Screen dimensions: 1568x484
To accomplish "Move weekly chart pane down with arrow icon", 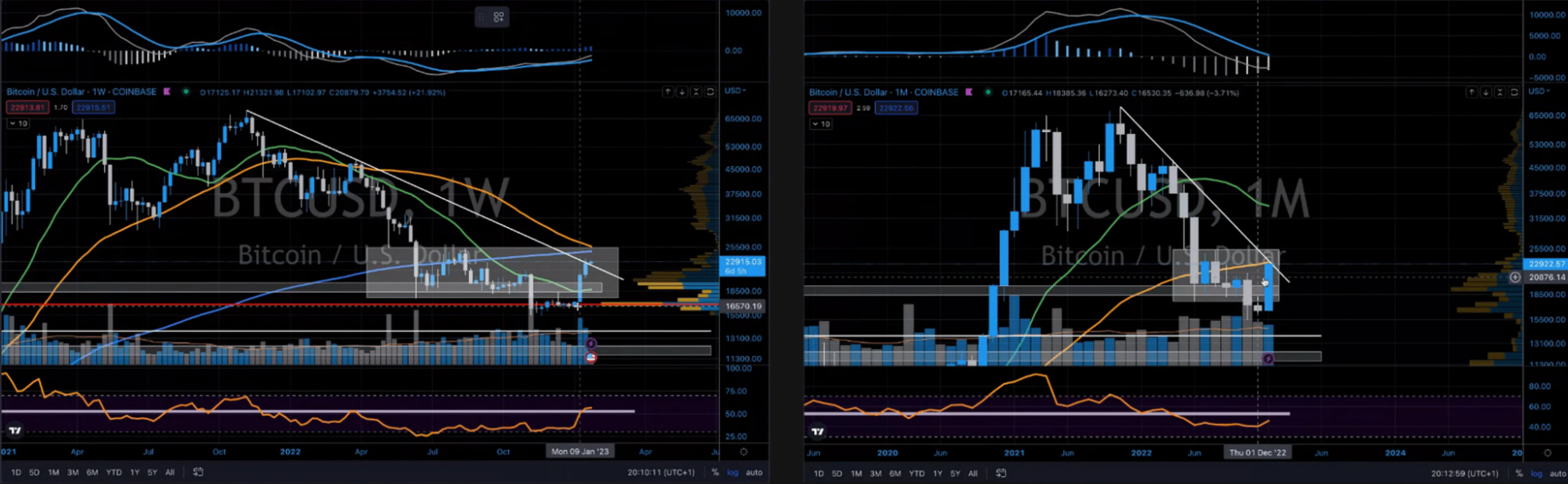I will tap(682, 91).
